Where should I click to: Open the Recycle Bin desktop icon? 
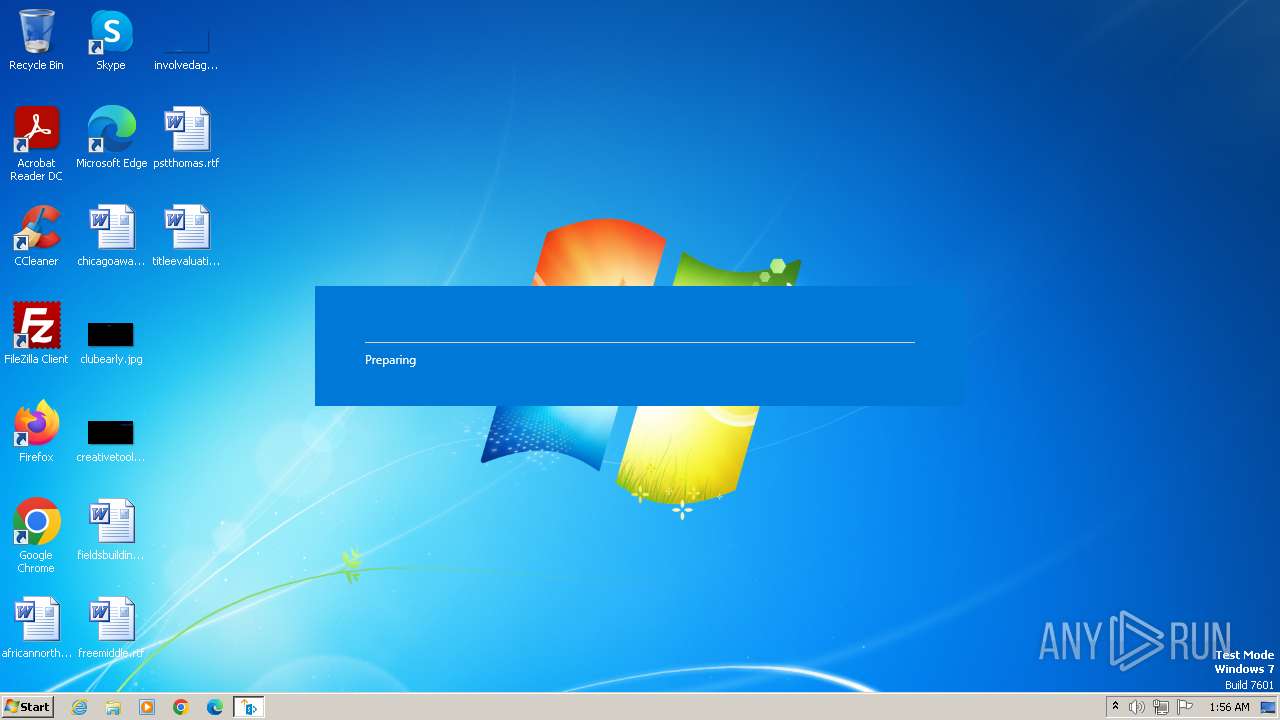tap(36, 40)
